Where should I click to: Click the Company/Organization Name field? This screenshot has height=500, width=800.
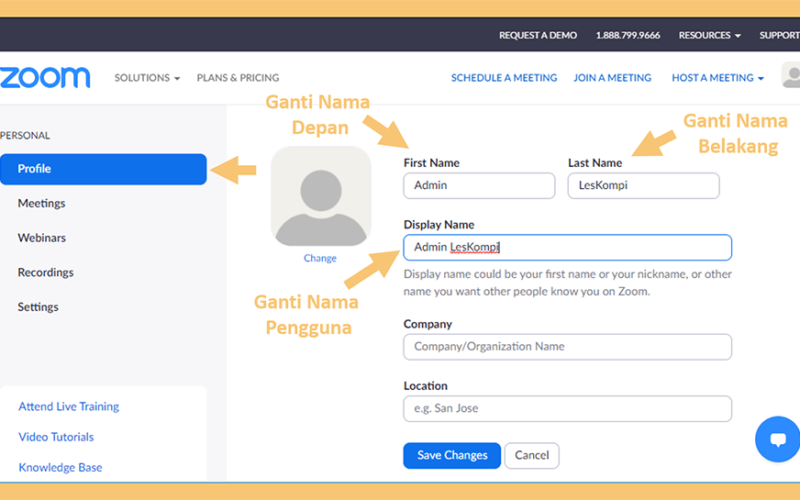click(567, 347)
